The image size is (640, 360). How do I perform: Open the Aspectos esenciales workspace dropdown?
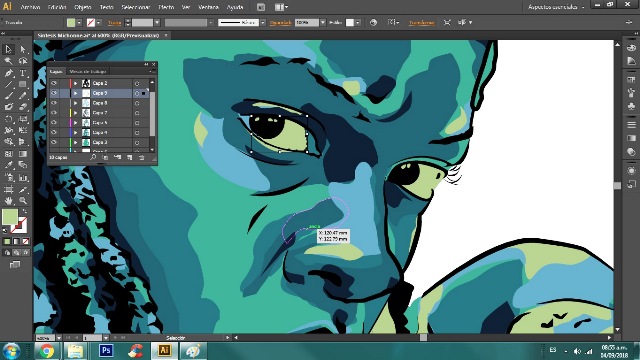coord(556,7)
